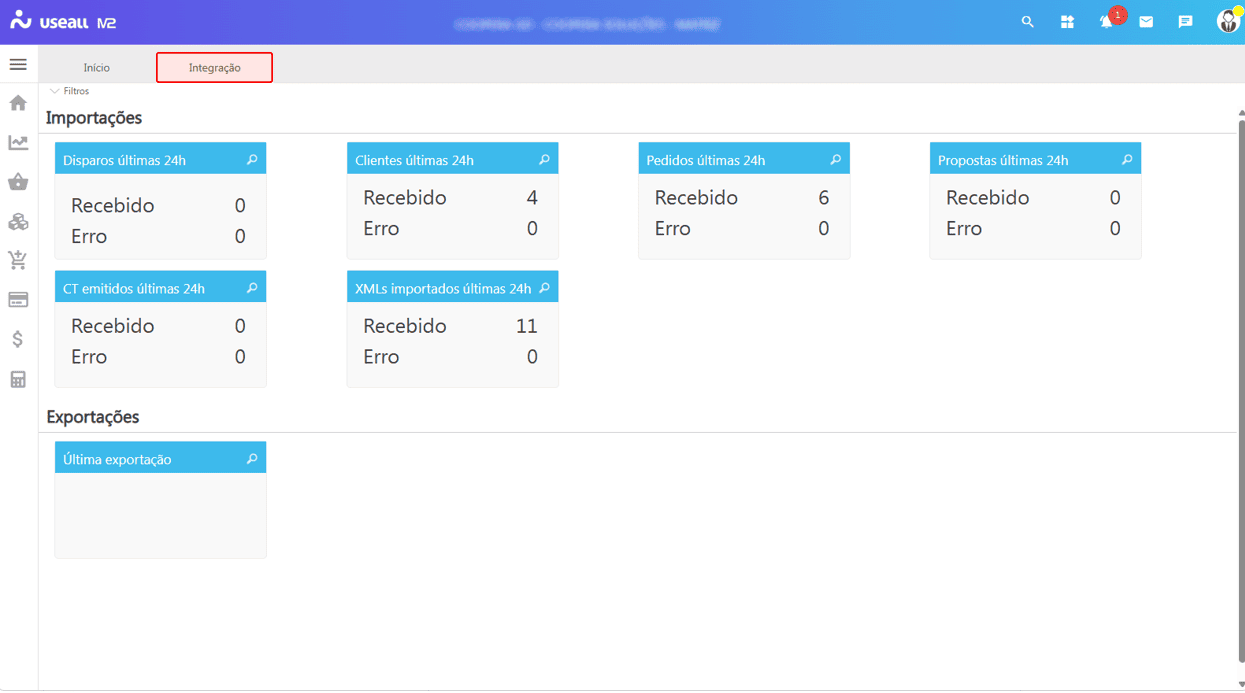The width and height of the screenshot is (1245, 693).
Task: Click the home icon in the sidebar
Action: coord(18,103)
